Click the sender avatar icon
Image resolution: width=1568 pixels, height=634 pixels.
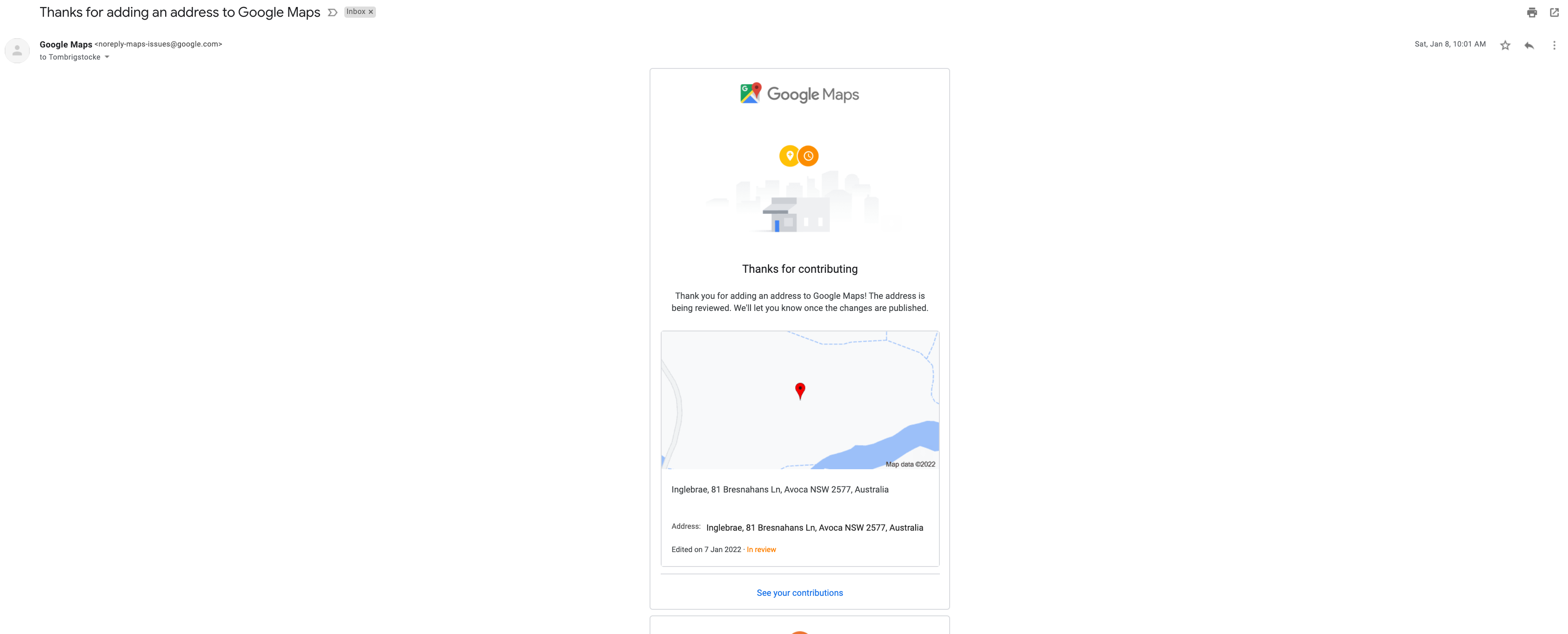(x=17, y=51)
